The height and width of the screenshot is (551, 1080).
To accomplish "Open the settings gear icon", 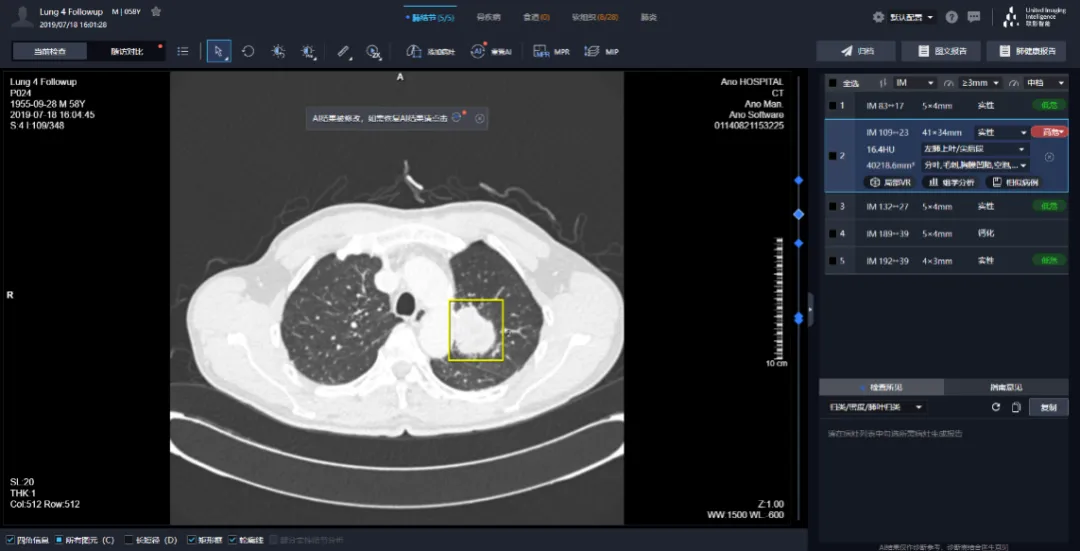I will tap(878, 17).
